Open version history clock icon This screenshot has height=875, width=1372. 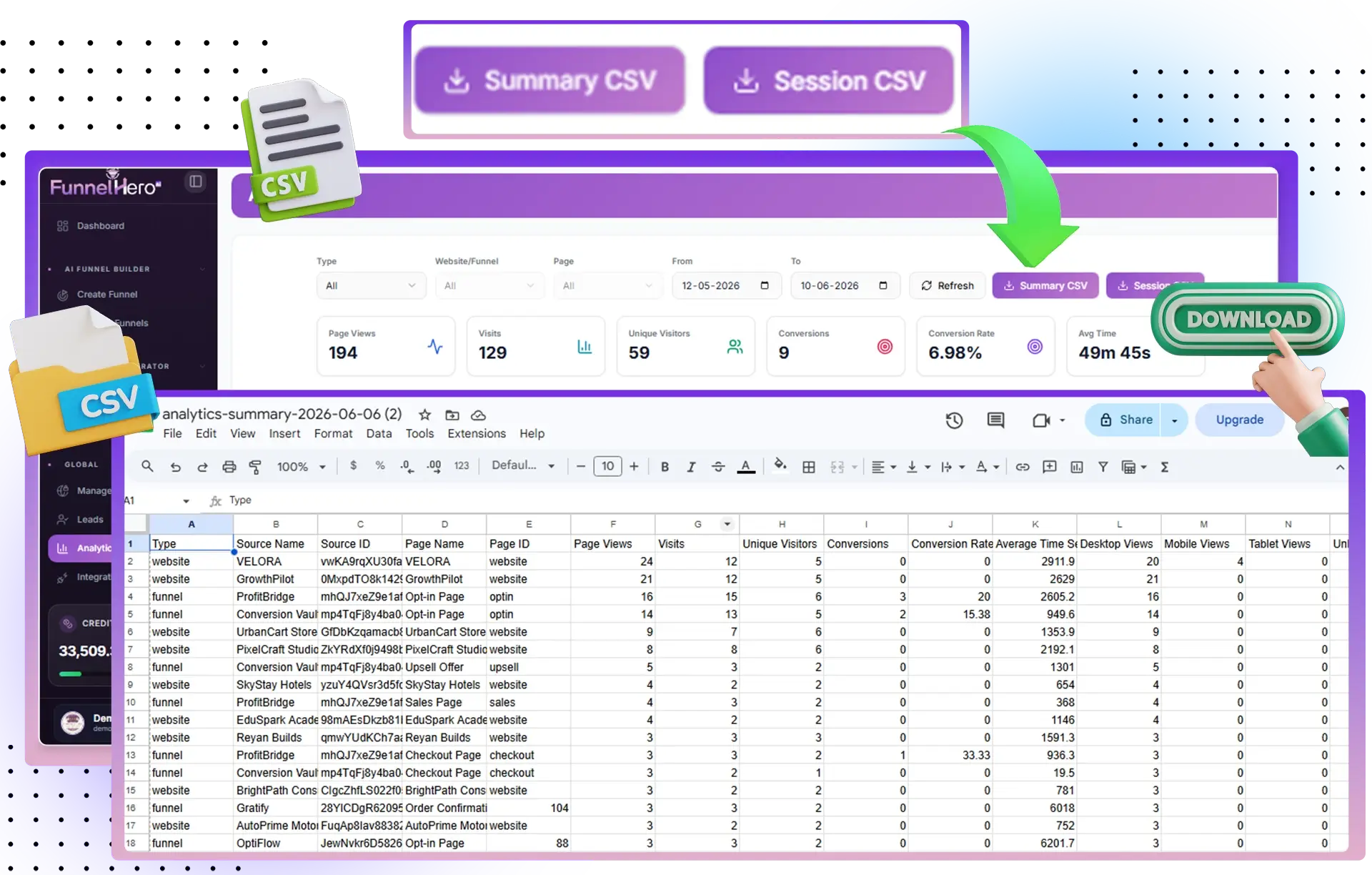(x=955, y=420)
